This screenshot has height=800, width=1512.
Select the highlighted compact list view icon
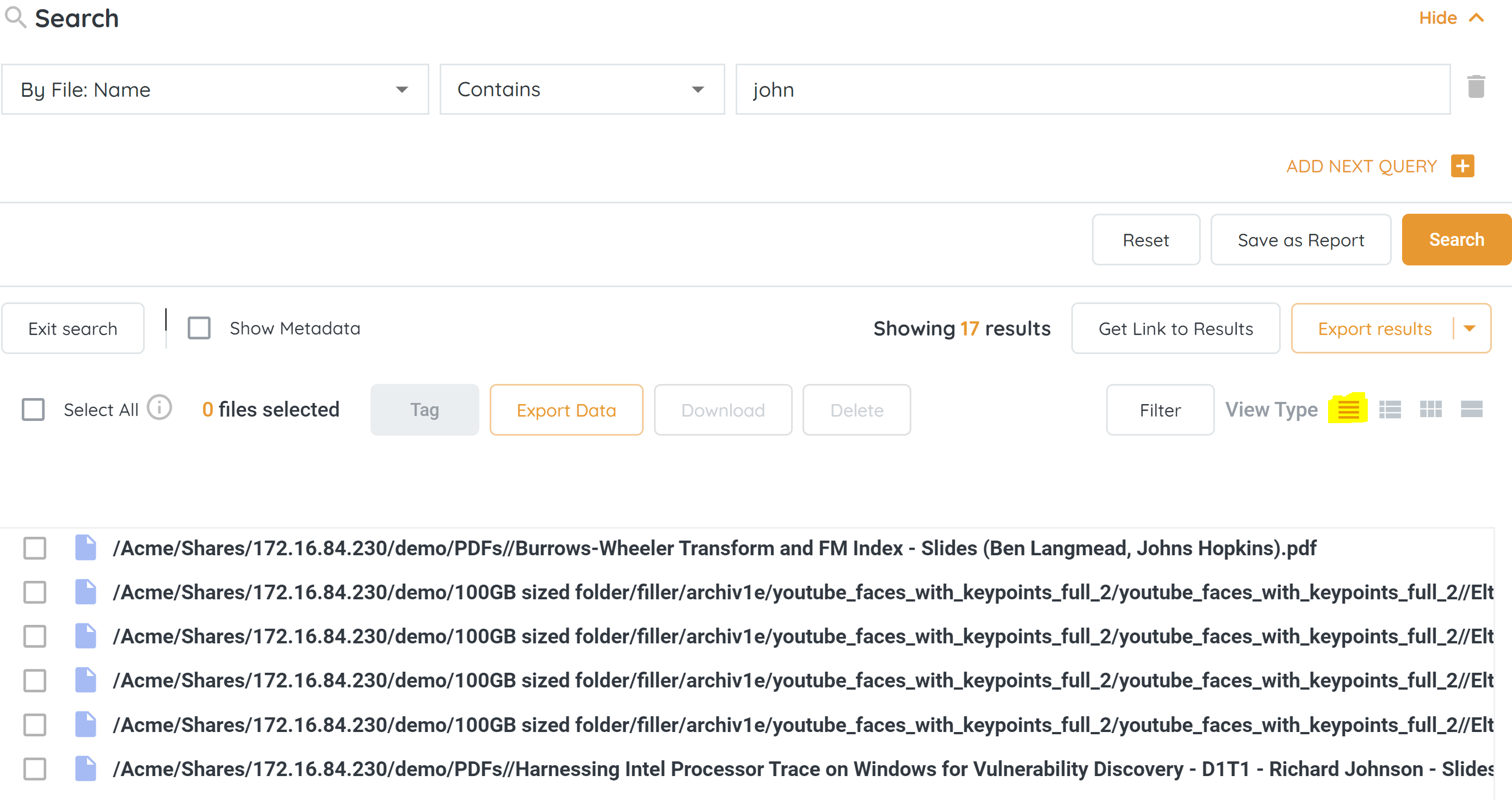coord(1348,409)
